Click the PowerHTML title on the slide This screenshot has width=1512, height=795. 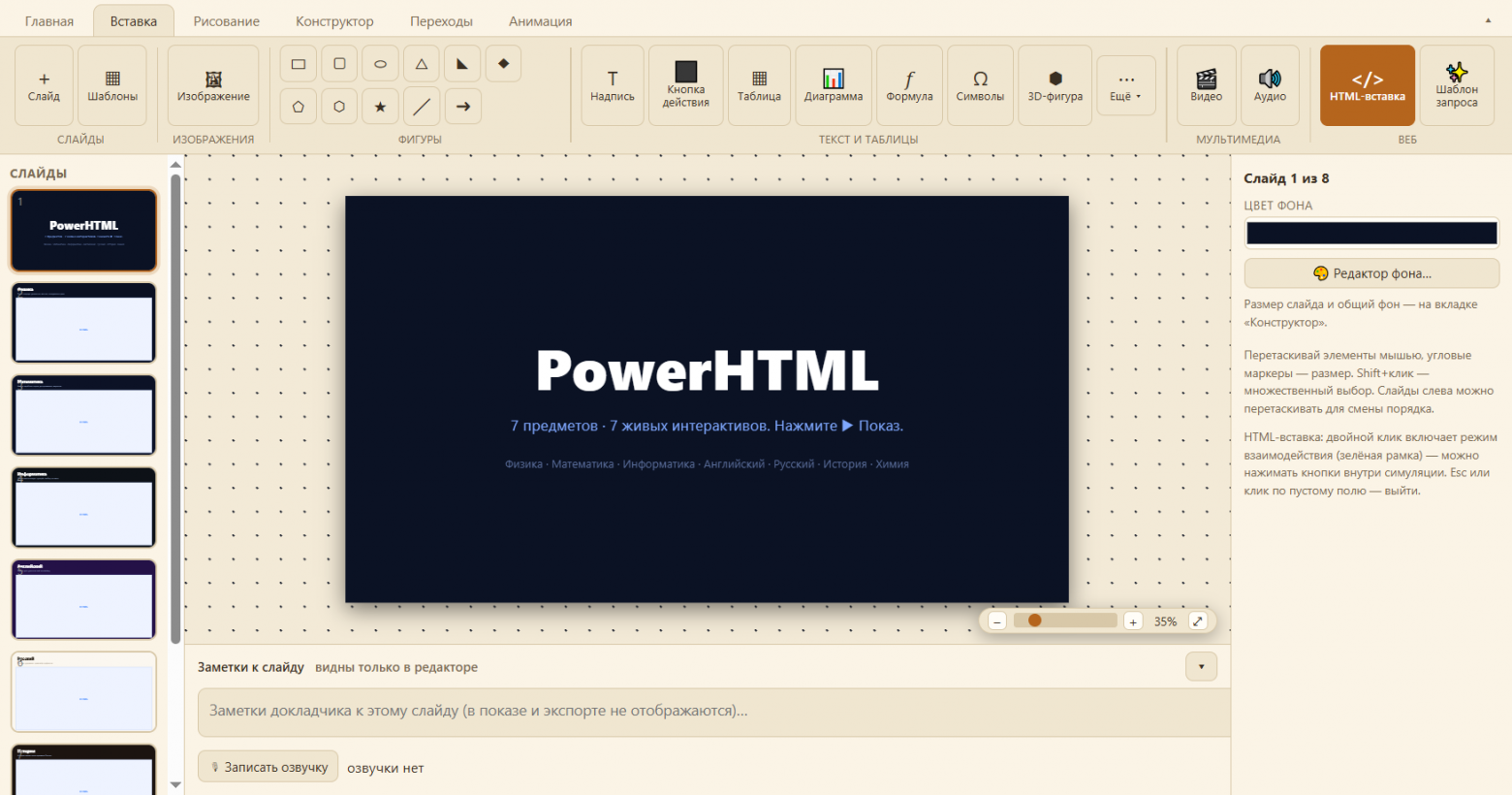[708, 370]
